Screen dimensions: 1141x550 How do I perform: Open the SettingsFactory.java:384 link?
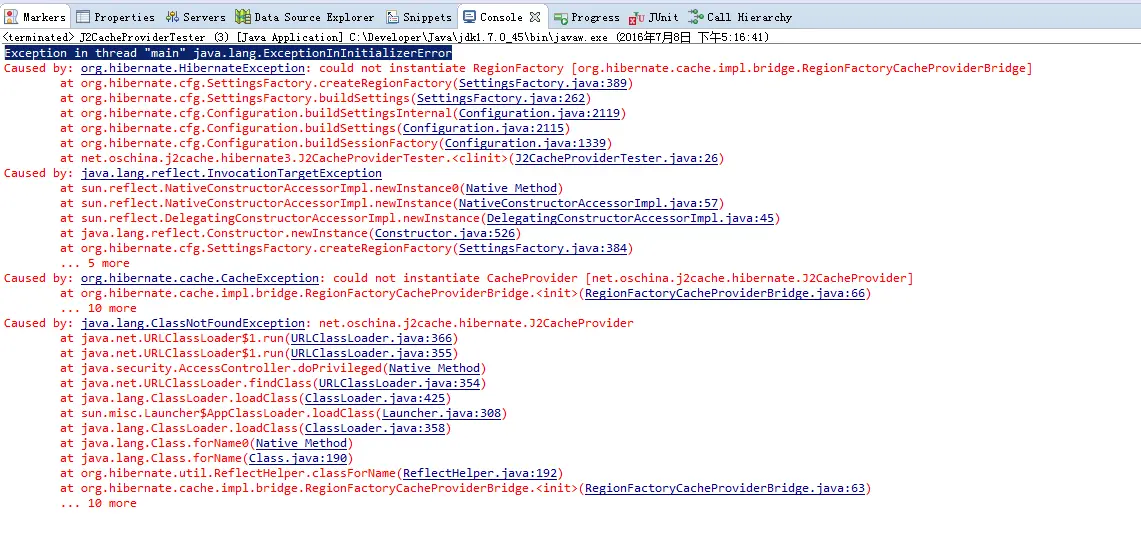pyautogui.click(x=543, y=248)
